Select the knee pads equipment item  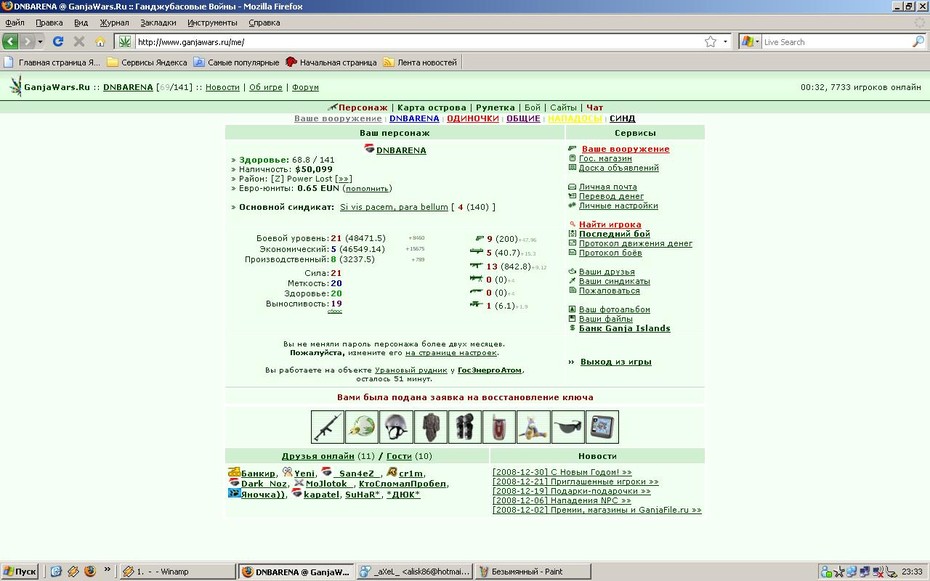point(465,427)
